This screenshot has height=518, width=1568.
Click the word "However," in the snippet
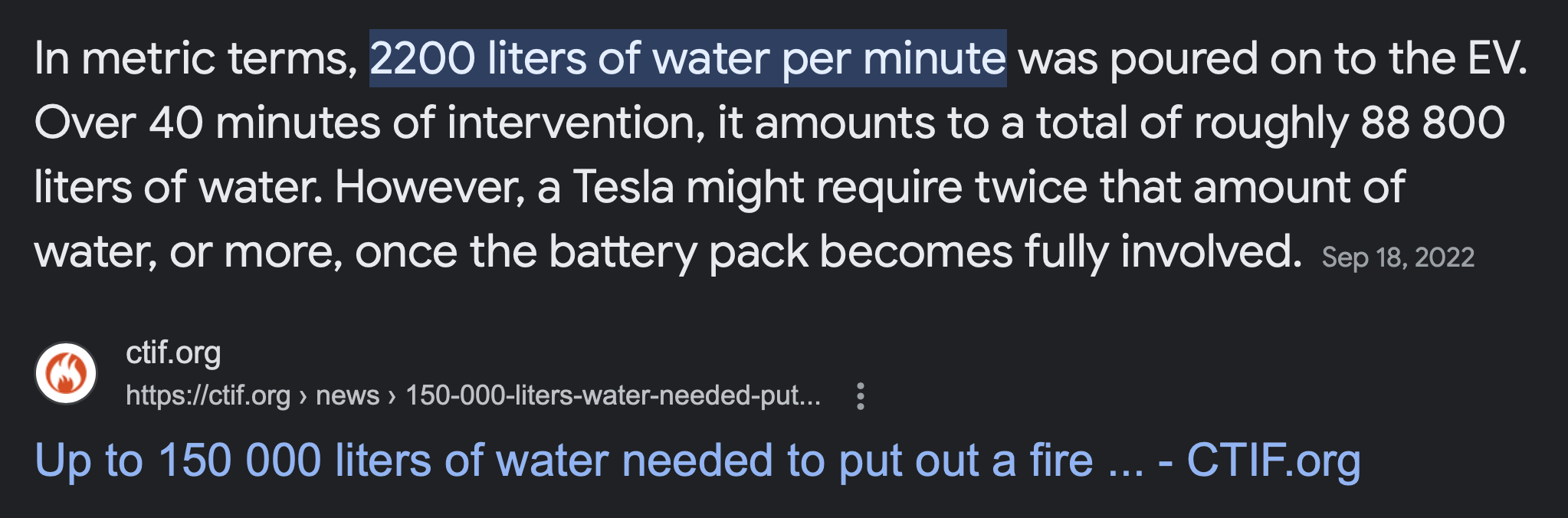tap(430, 187)
